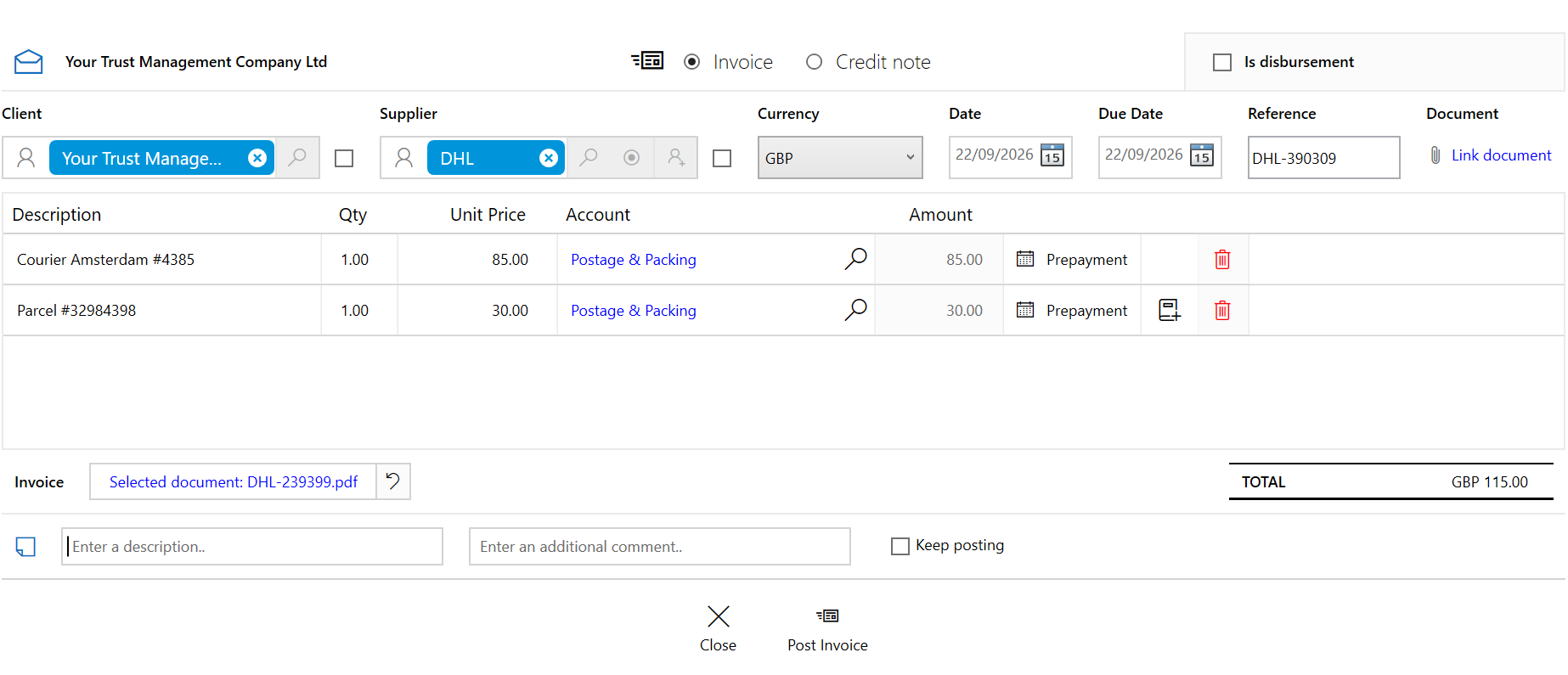Image resolution: width=1568 pixels, height=675 pixels.
Task: Set Prepayment on Courier Amsterdam line
Action: (x=1072, y=260)
